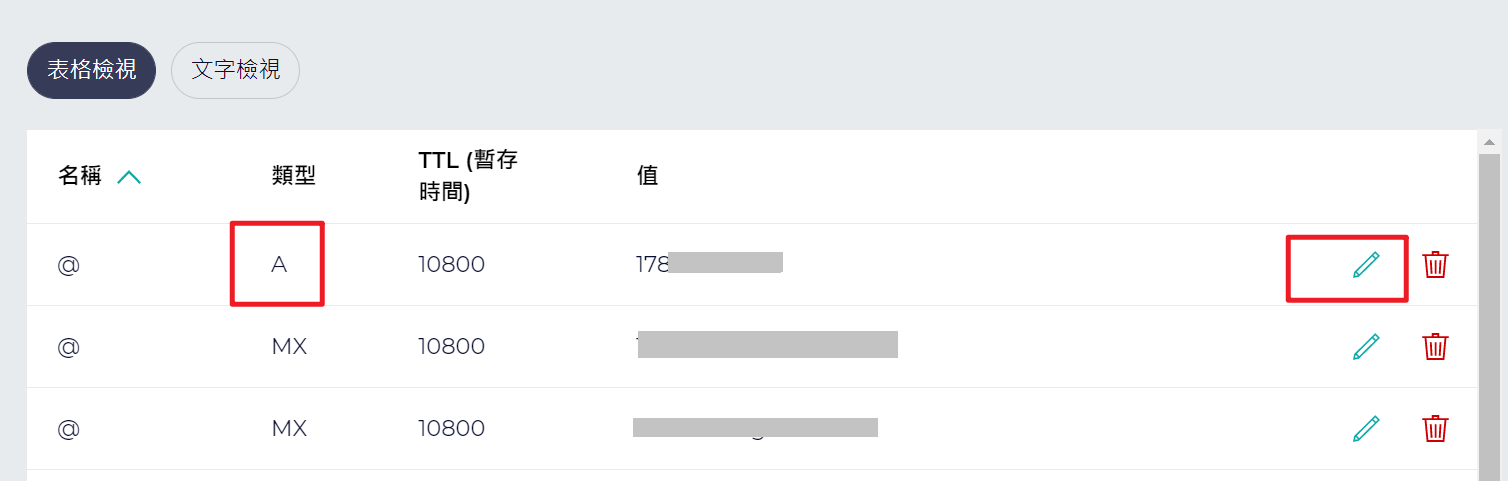This screenshot has width=1508, height=481.
Task: Click the @ name of the second MX record
Action: tap(68, 429)
